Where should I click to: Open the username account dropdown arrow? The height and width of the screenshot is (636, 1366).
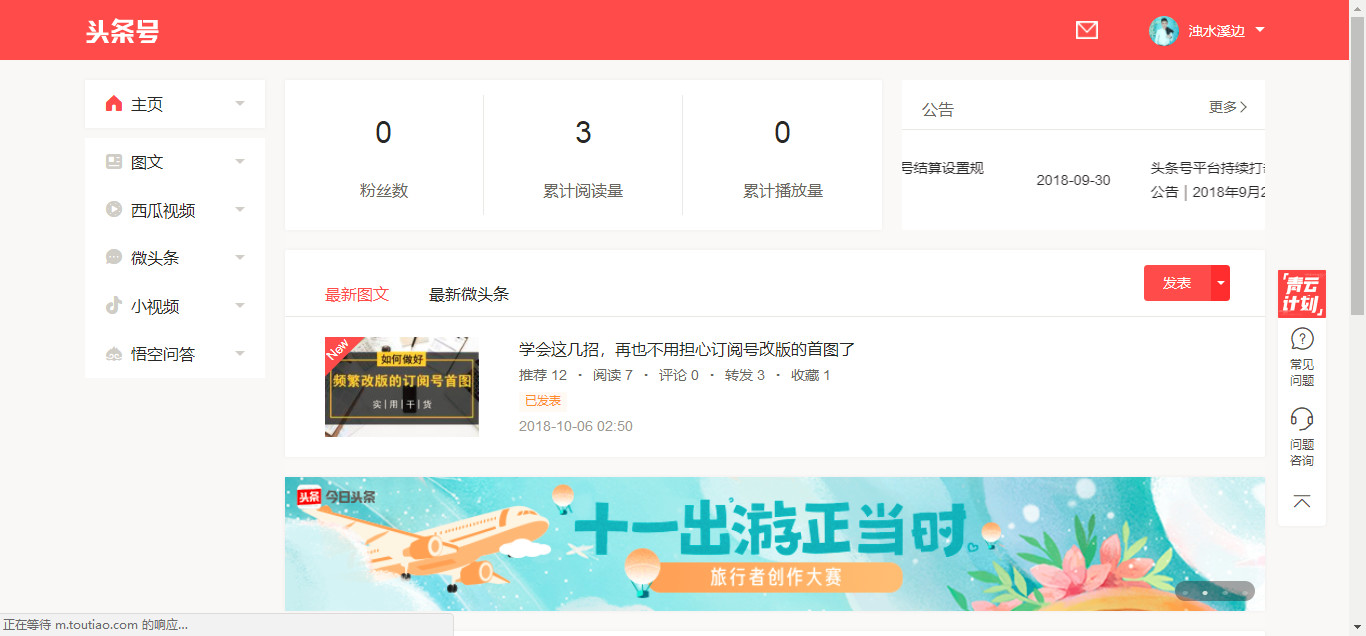[x=1260, y=30]
